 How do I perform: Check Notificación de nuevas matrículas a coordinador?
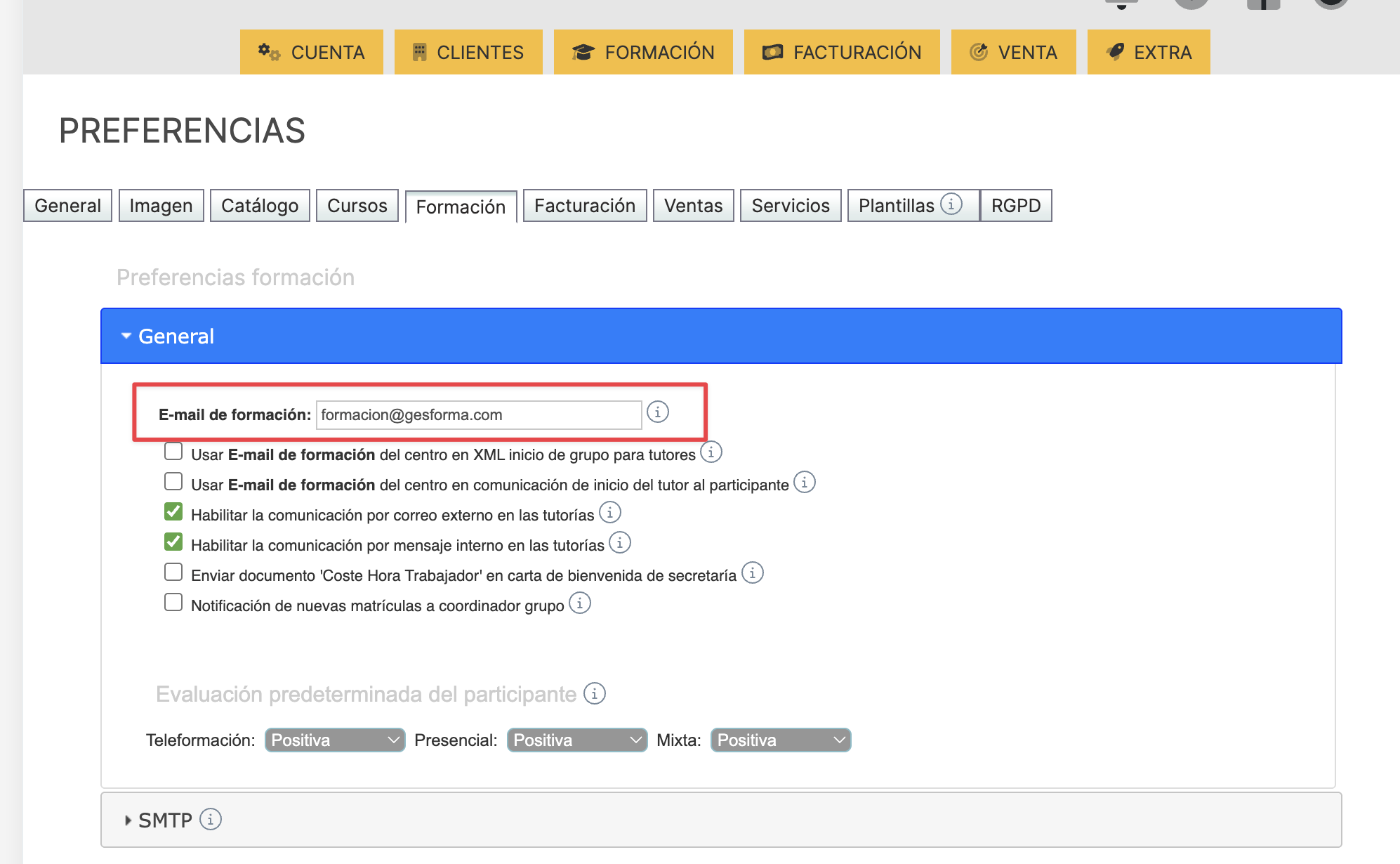tap(173, 603)
